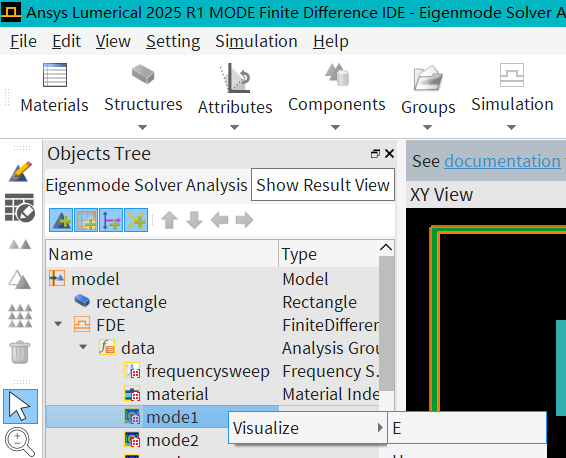Click the Type column header
The image size is (566, 458).
tap(329, 254)
